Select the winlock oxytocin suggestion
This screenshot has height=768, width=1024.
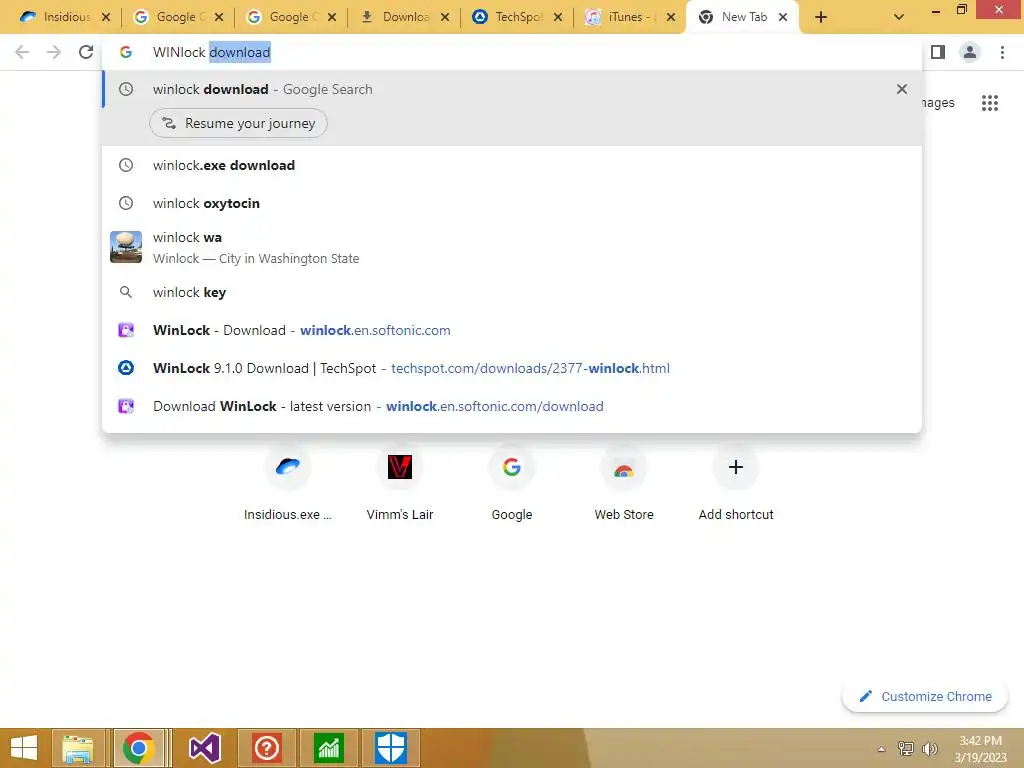512,203
